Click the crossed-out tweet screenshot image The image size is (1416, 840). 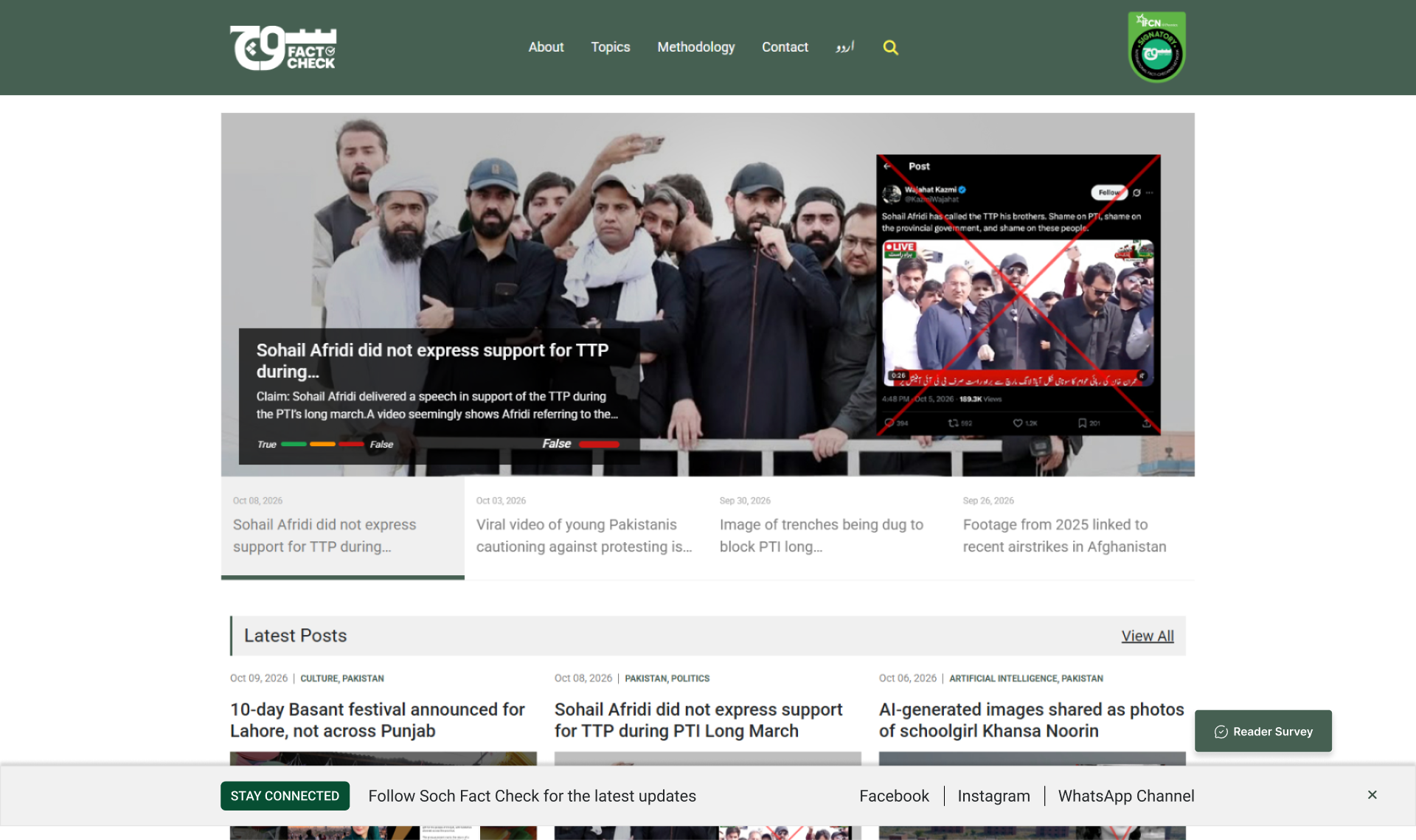pyautogui.click(x=1018, y=294)
